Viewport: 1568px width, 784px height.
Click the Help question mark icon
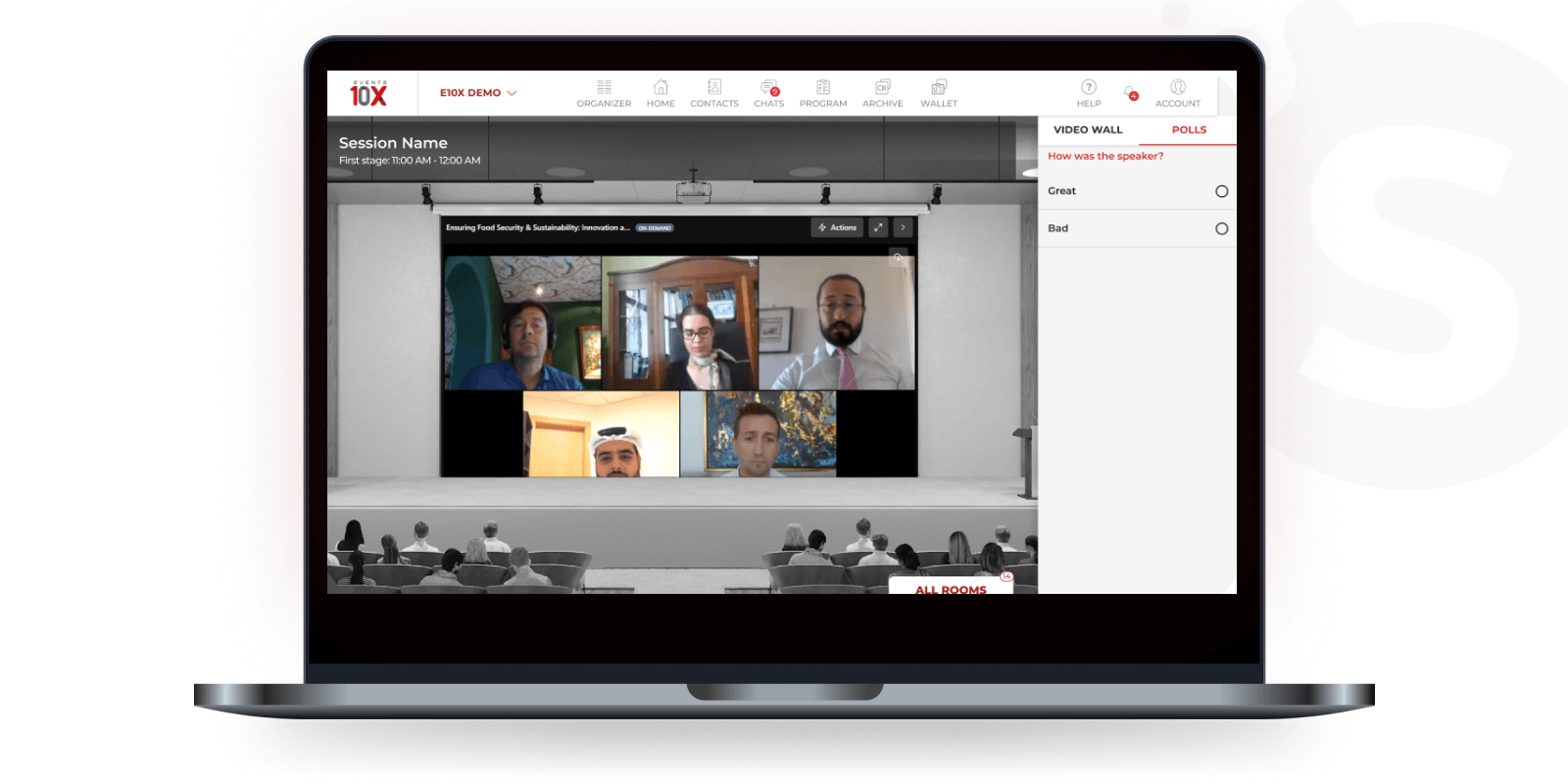point(1089,88)
